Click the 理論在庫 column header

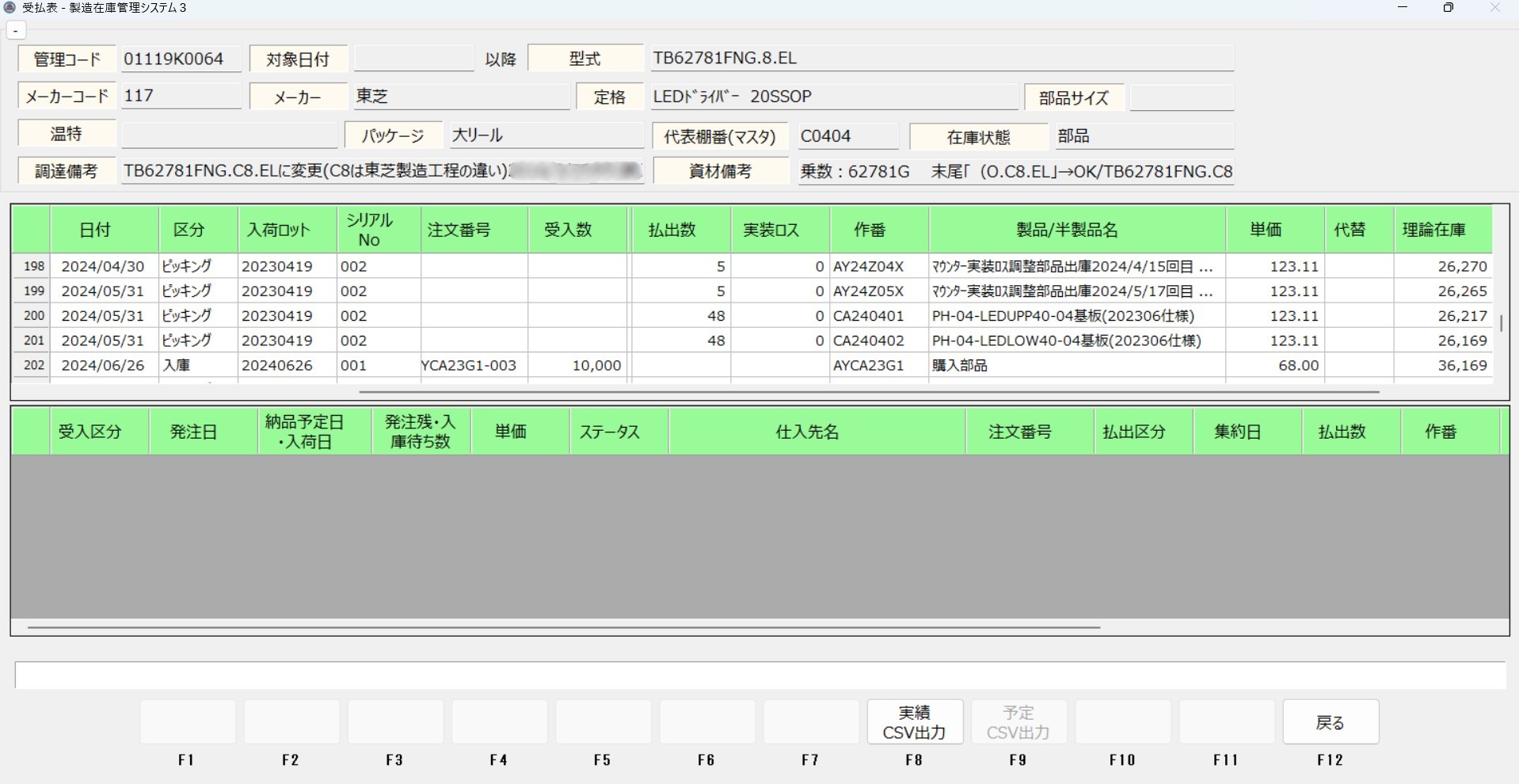tap(1434, 230)
